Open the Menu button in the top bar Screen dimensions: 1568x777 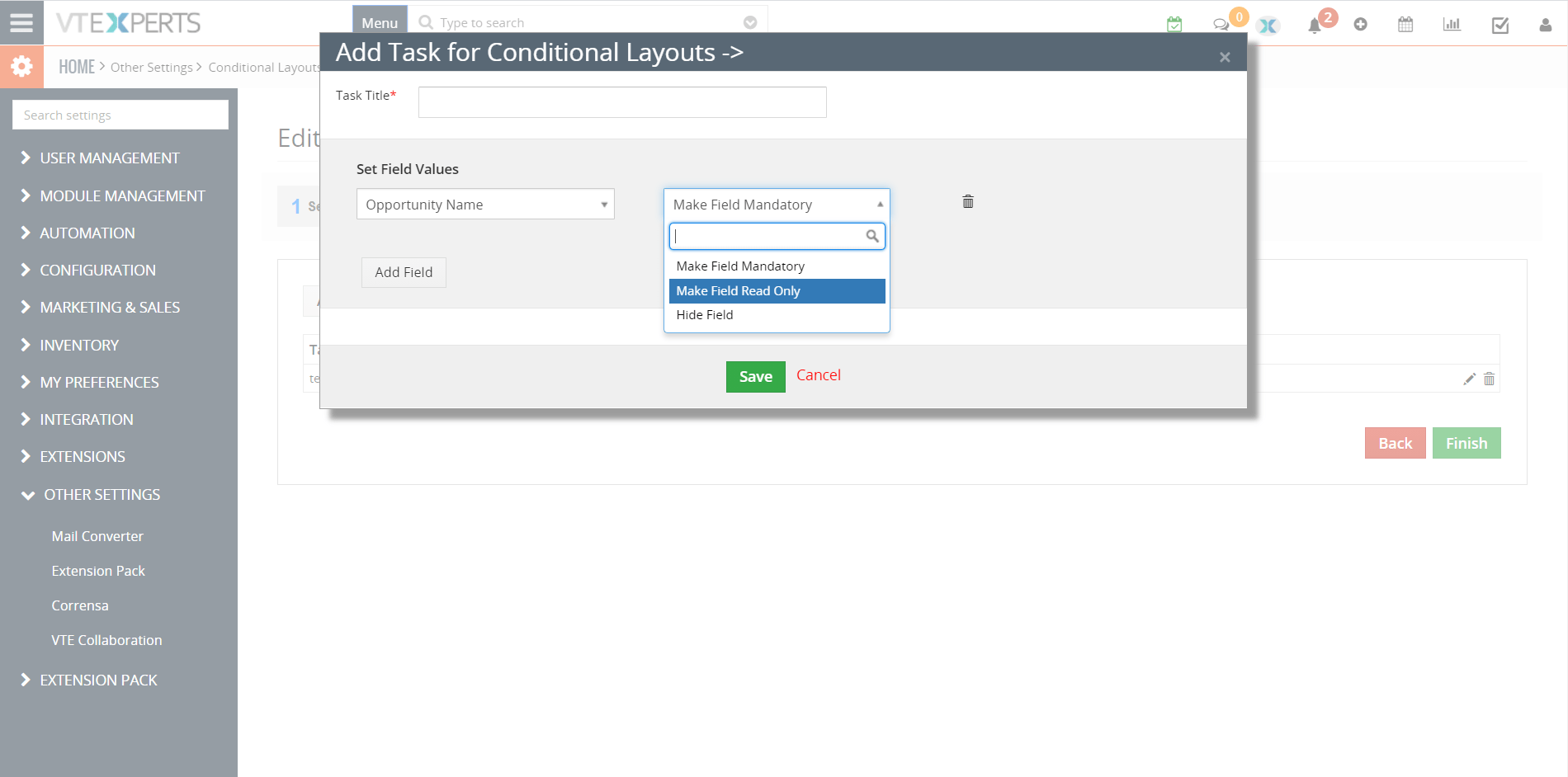click(x=379, y=22)
